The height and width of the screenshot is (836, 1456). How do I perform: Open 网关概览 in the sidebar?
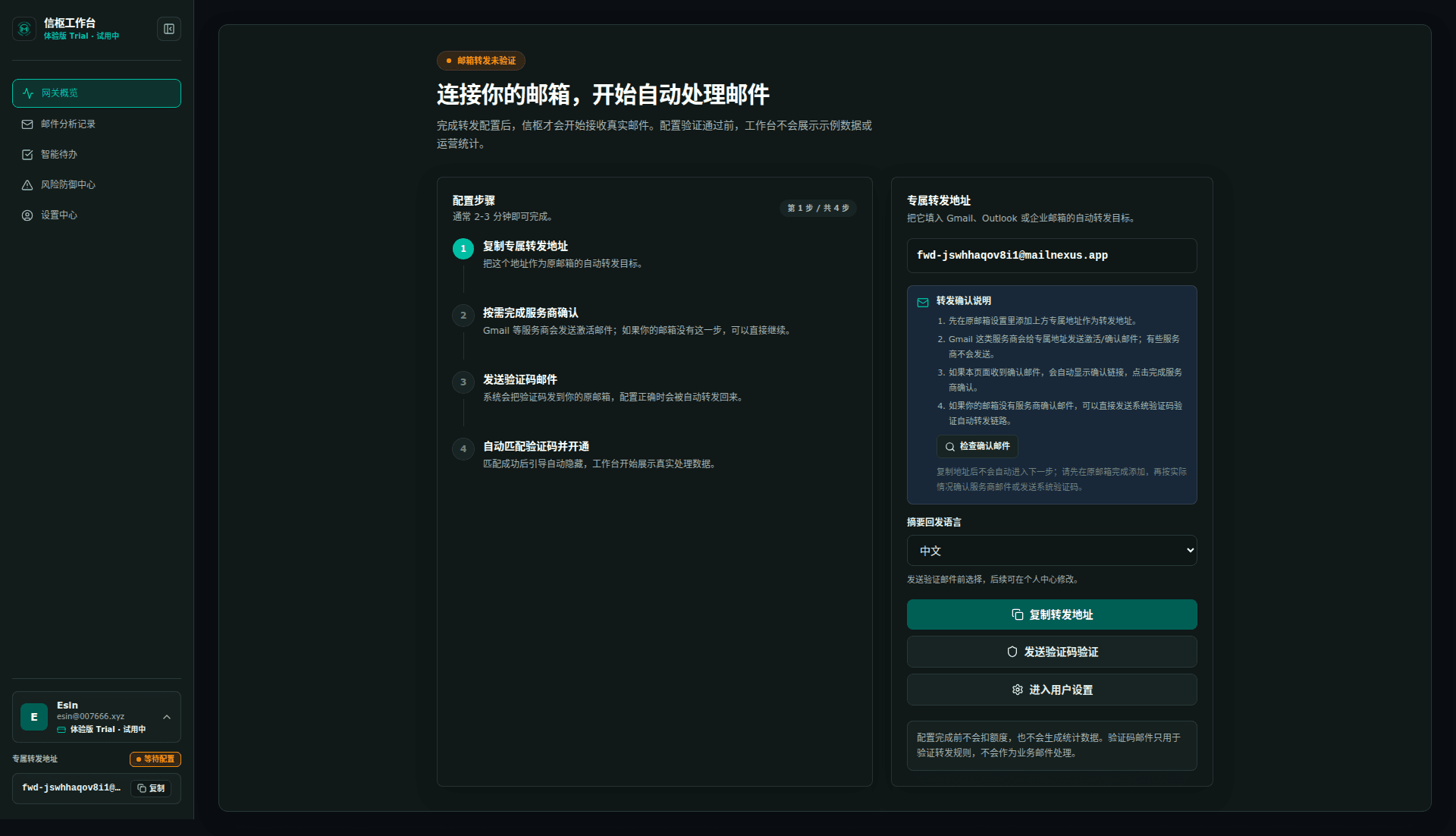pyautogui.click(x=96, y=93)
